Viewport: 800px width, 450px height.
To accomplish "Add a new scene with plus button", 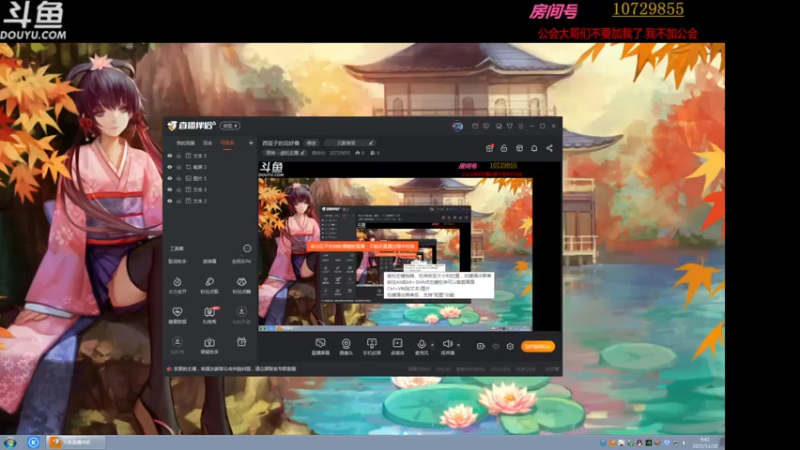I will coord(251,143).
